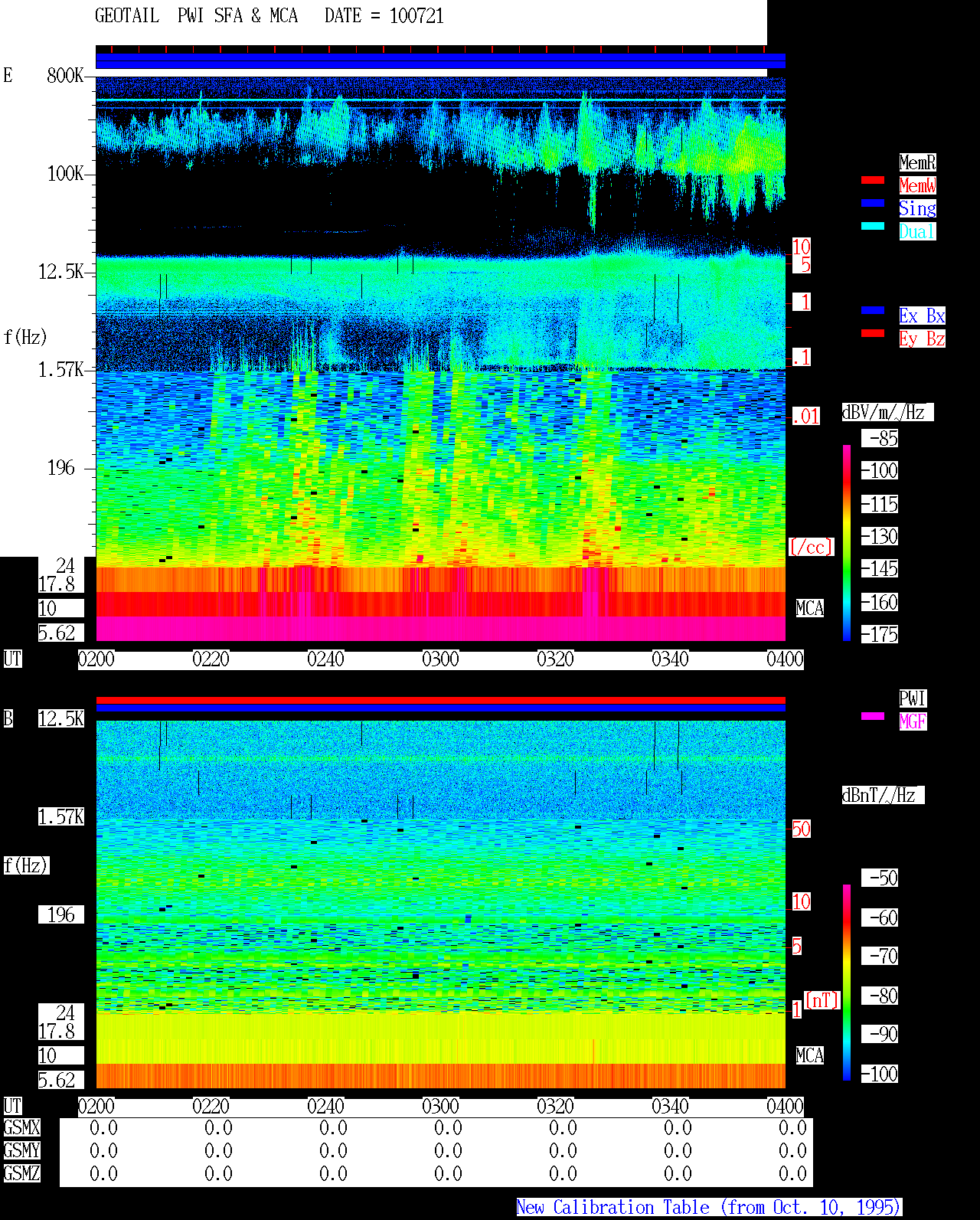The height and width of the screenshot is (1220, 980).
Task: Click the red 50 nT axis value
Action: 801,829
